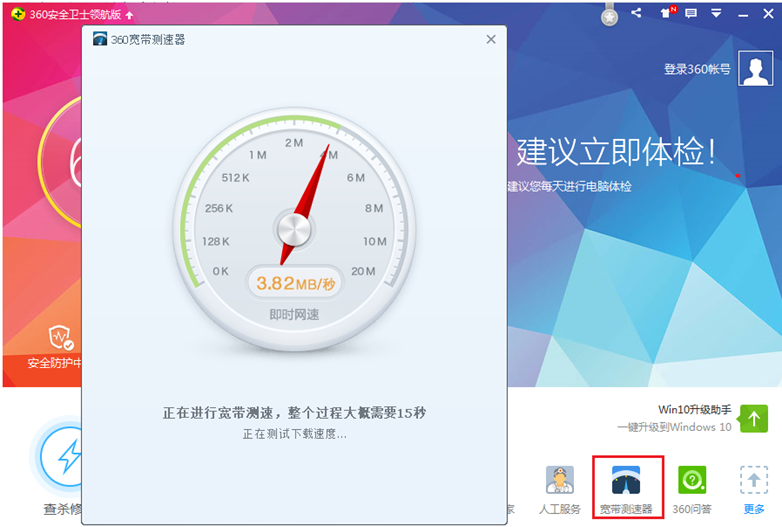Open the feedback message icon

pyautogui.click(x=691, y=13)
